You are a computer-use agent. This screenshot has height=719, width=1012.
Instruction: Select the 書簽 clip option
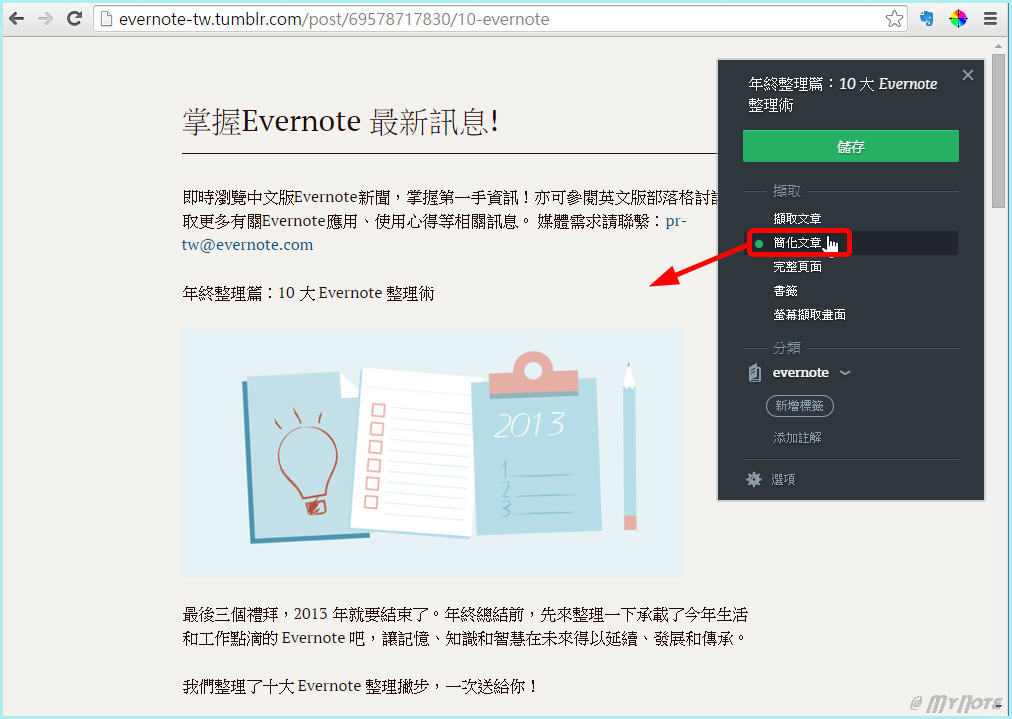(x=785, y=290)
